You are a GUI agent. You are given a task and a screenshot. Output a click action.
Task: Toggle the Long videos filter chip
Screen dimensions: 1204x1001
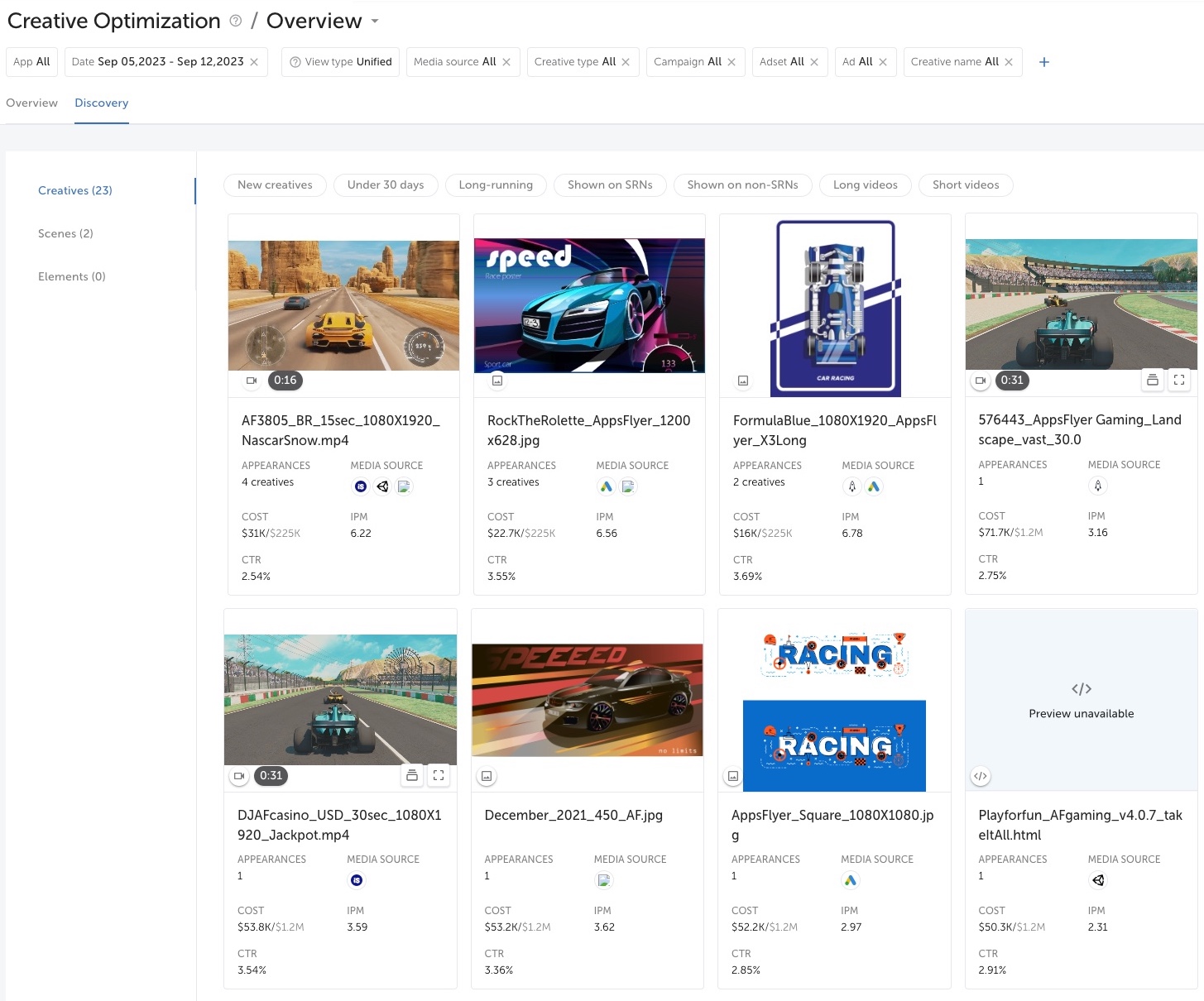coord(865,185)
